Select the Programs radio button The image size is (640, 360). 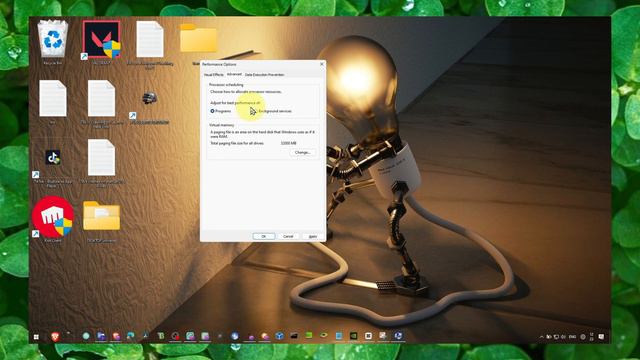221,111
